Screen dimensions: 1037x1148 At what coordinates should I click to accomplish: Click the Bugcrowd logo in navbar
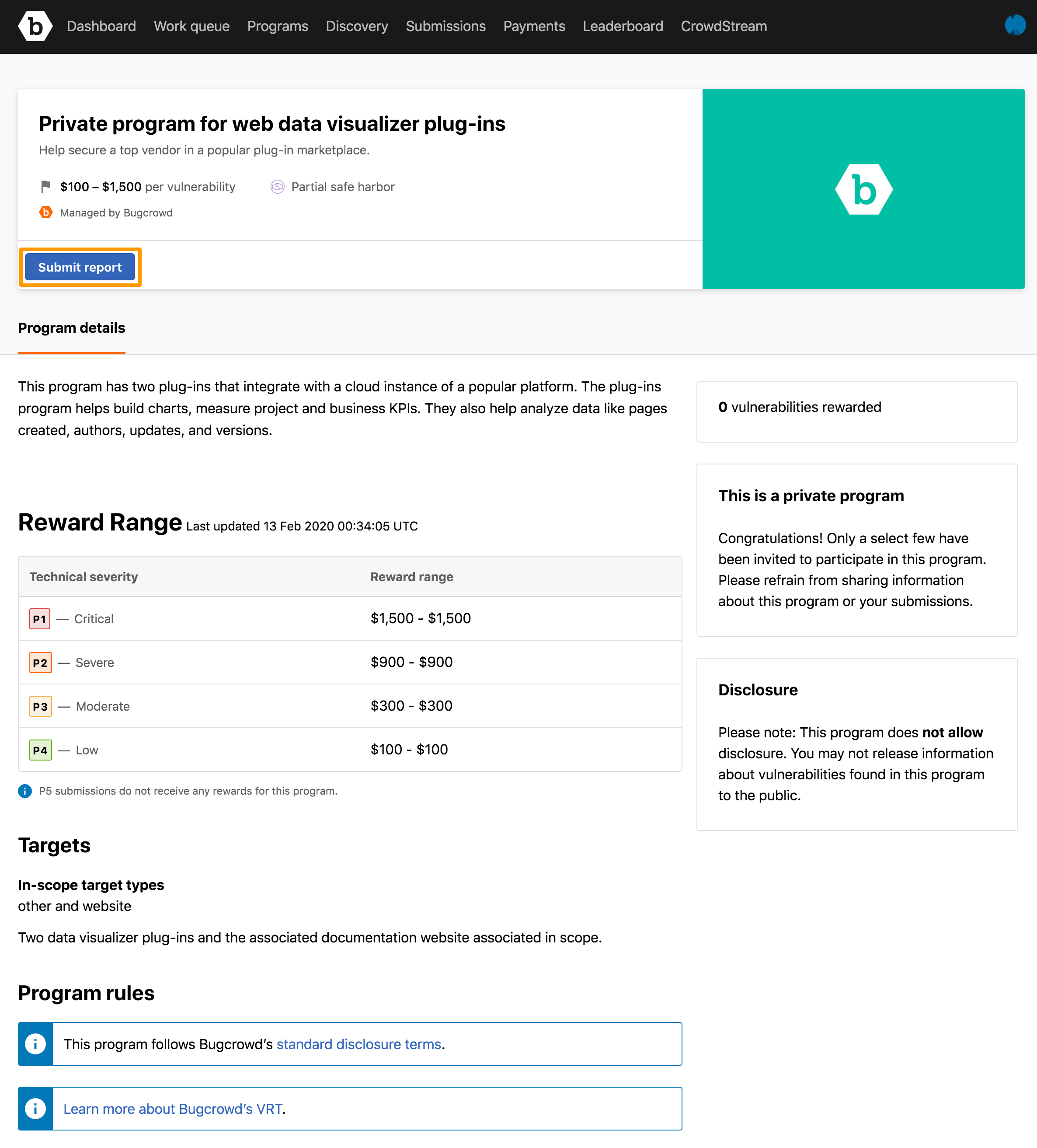(x=35, y=26)
